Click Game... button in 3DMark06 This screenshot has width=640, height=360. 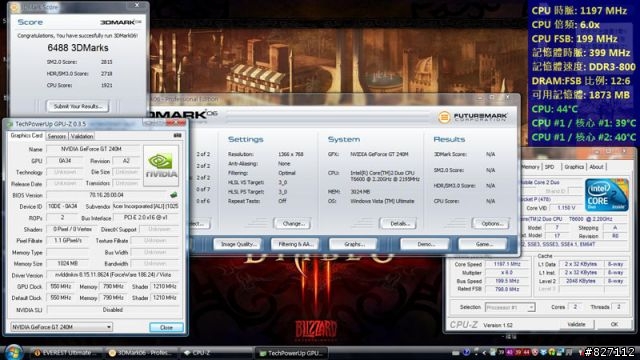point(483,244)
